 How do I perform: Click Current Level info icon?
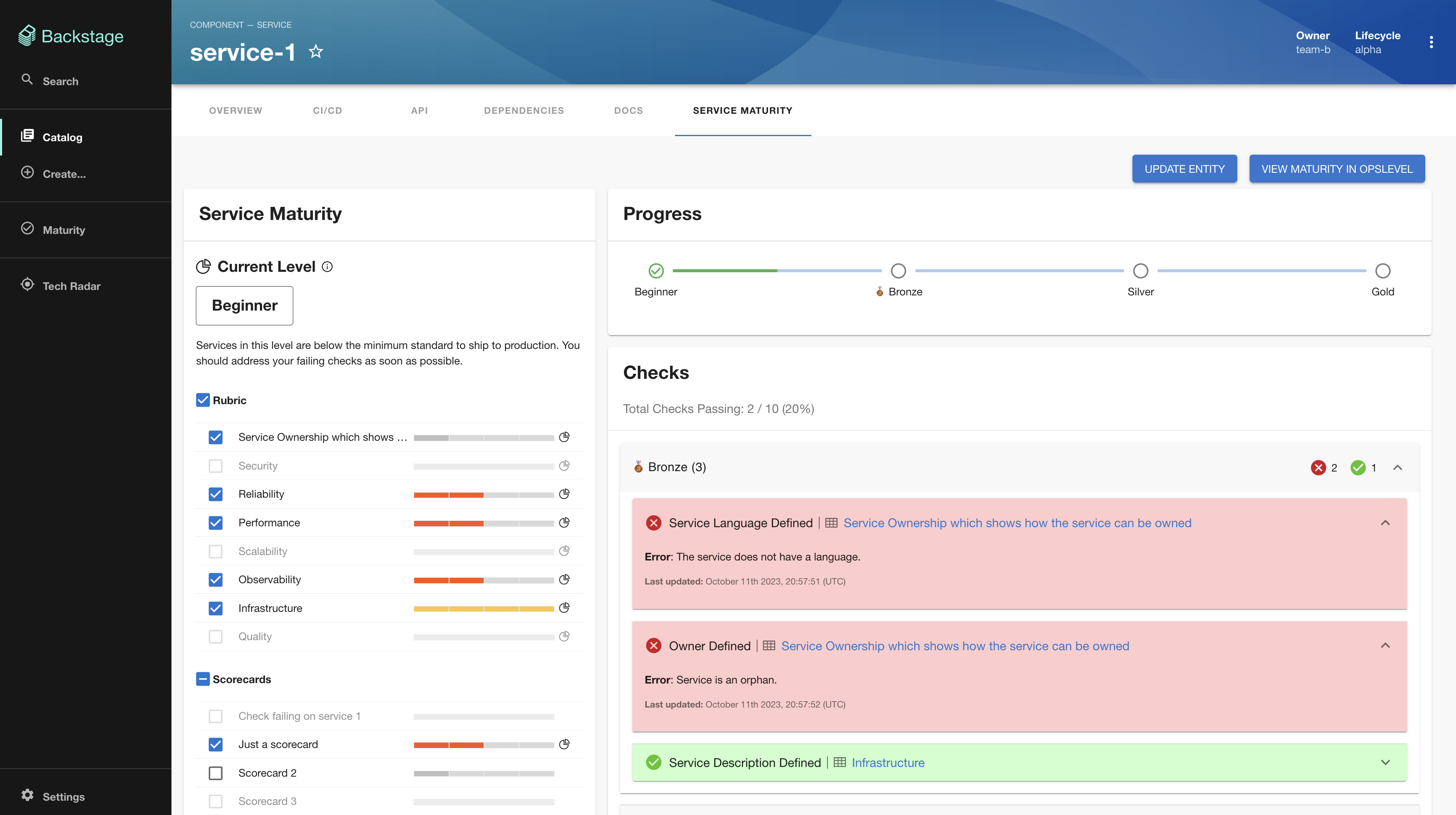(327, 267)
